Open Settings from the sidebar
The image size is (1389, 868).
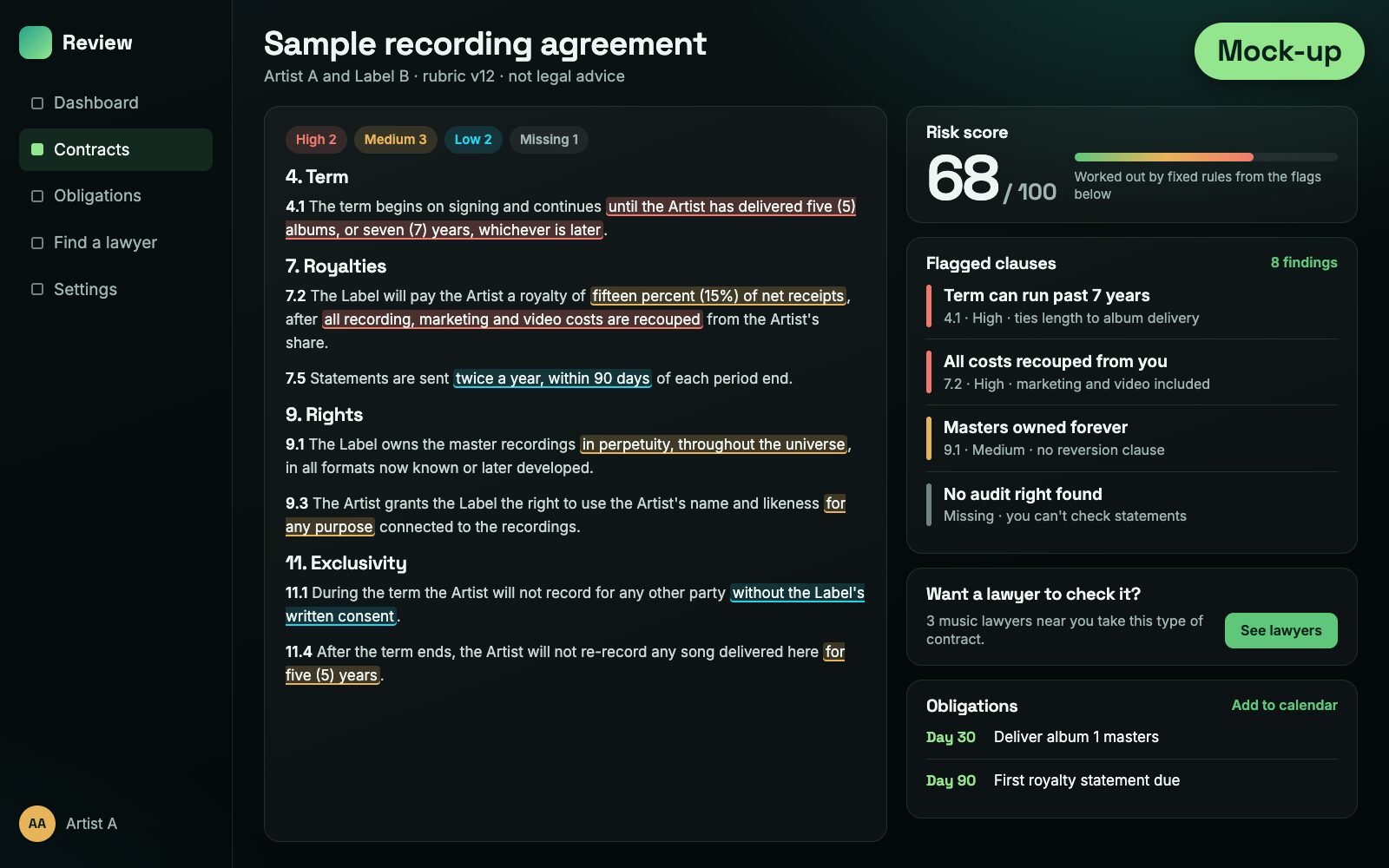(x=115, y=289)
